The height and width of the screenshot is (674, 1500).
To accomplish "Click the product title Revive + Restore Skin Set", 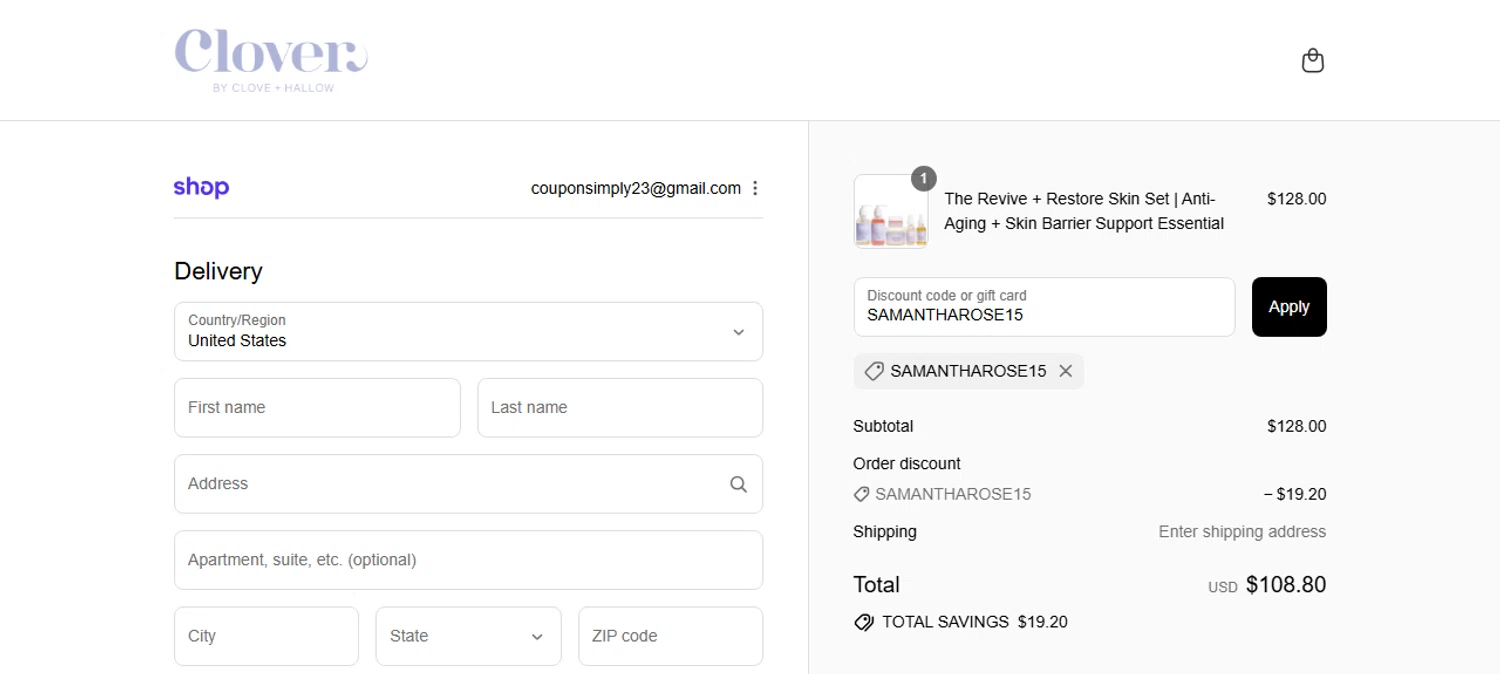I will click(x=1084, y=211).
